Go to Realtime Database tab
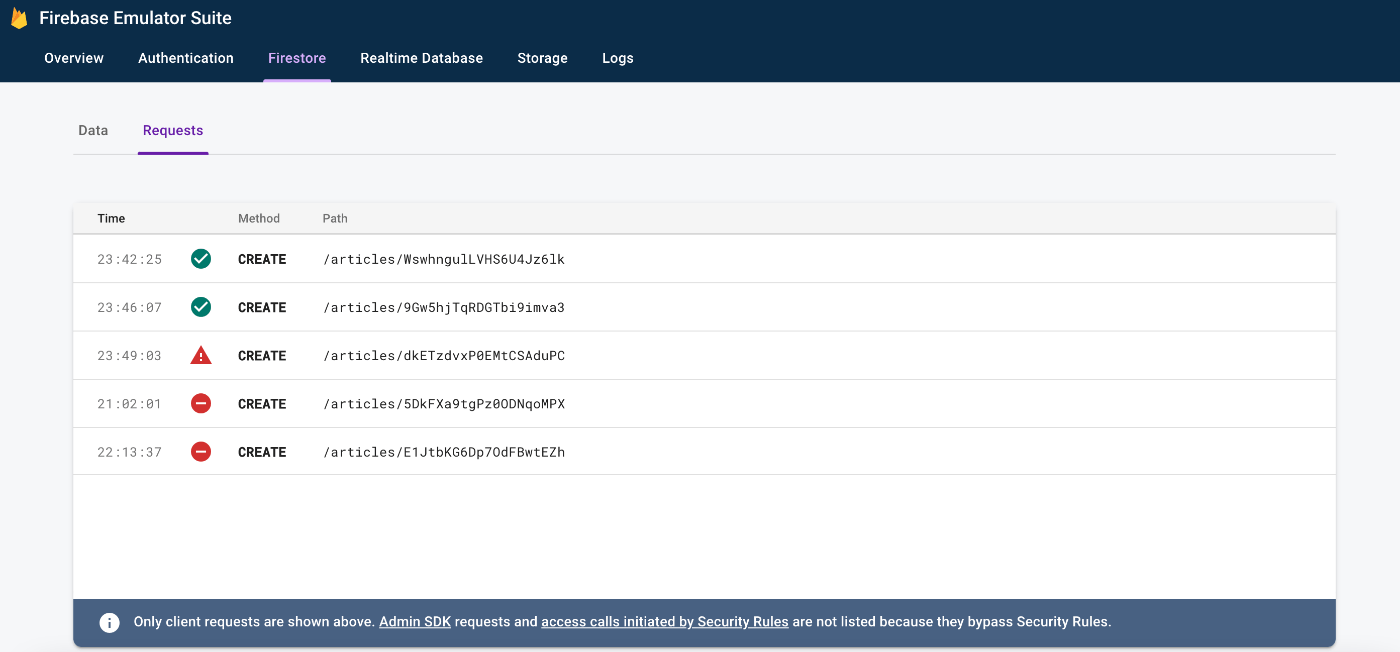1400x652 pixels. coord(422,58)
